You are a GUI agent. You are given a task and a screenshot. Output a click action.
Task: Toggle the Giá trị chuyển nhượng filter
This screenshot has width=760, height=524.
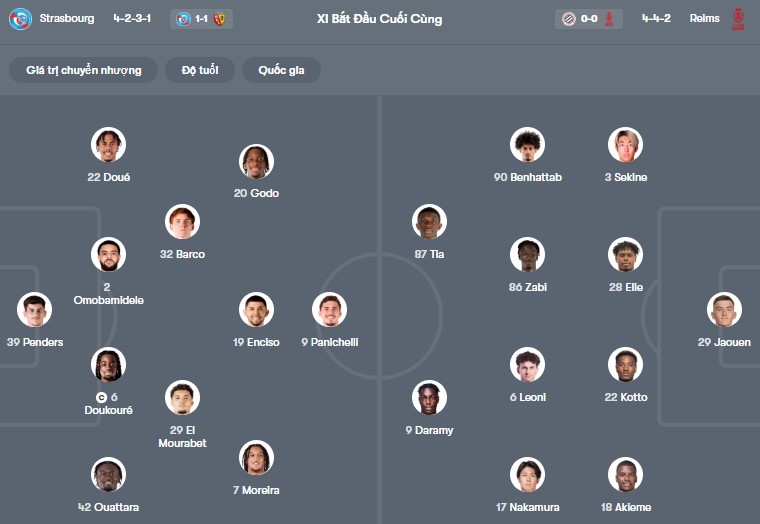84,70
